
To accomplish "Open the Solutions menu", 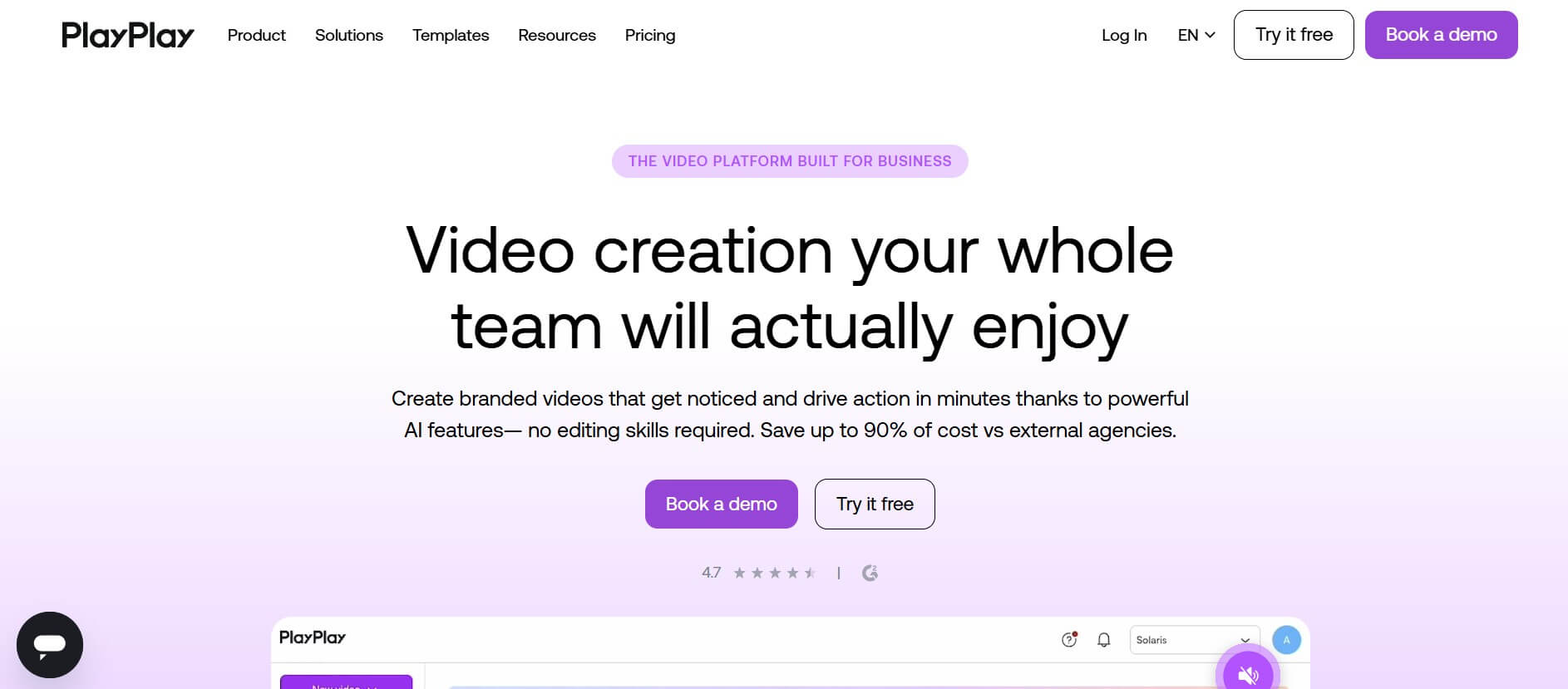I will coord(349,35).
